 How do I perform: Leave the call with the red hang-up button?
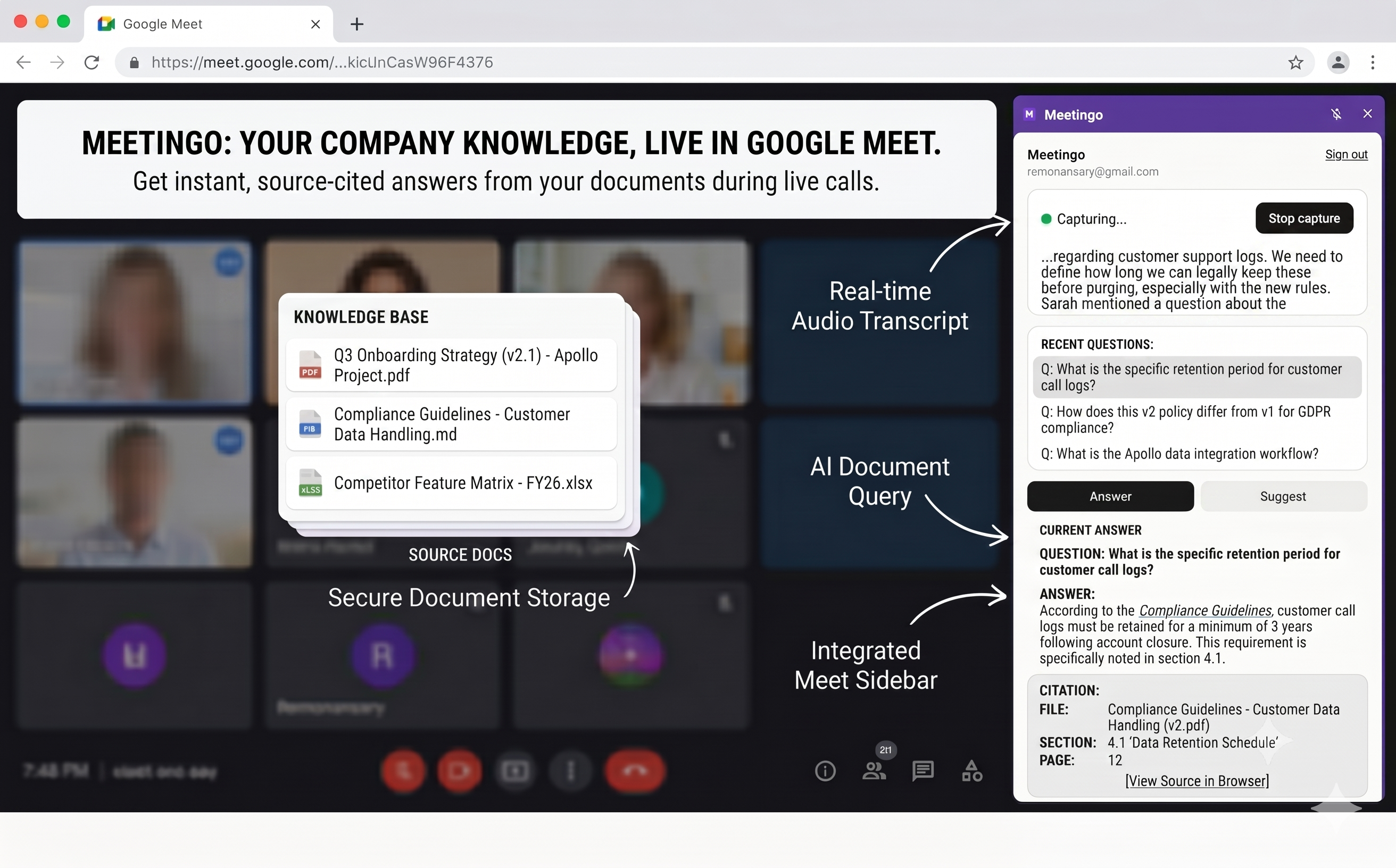(635, 771)
